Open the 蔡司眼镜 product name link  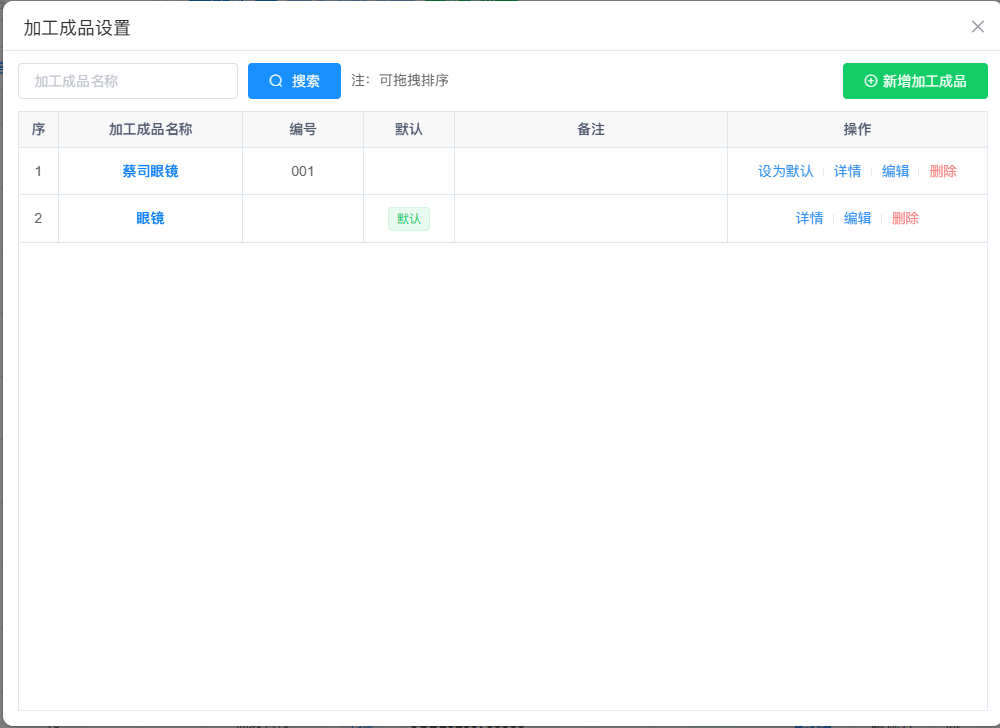[x=150, y=171]
